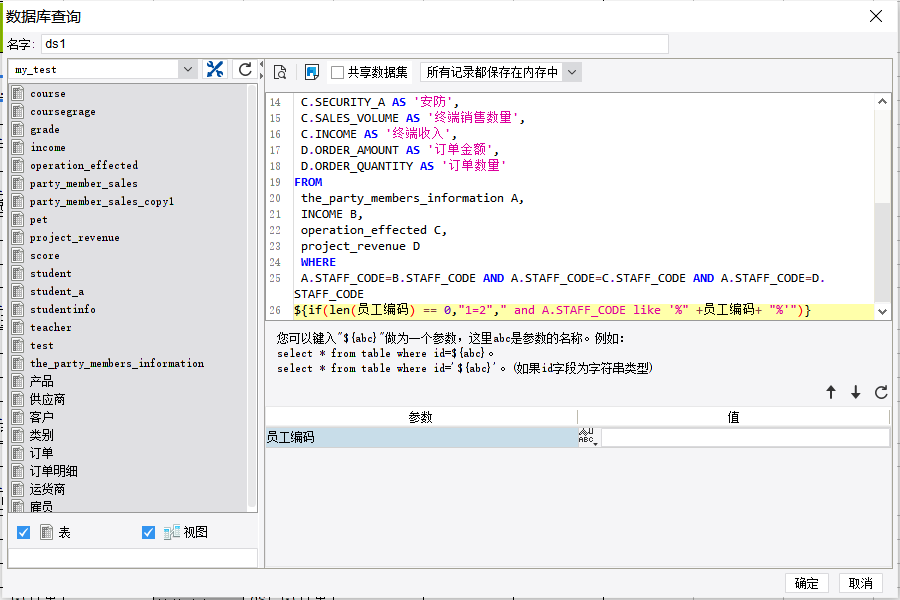Close the 数据库查询 dialog
The width and height of the screenshot is (900, 600).
click(x=876, y=16)
